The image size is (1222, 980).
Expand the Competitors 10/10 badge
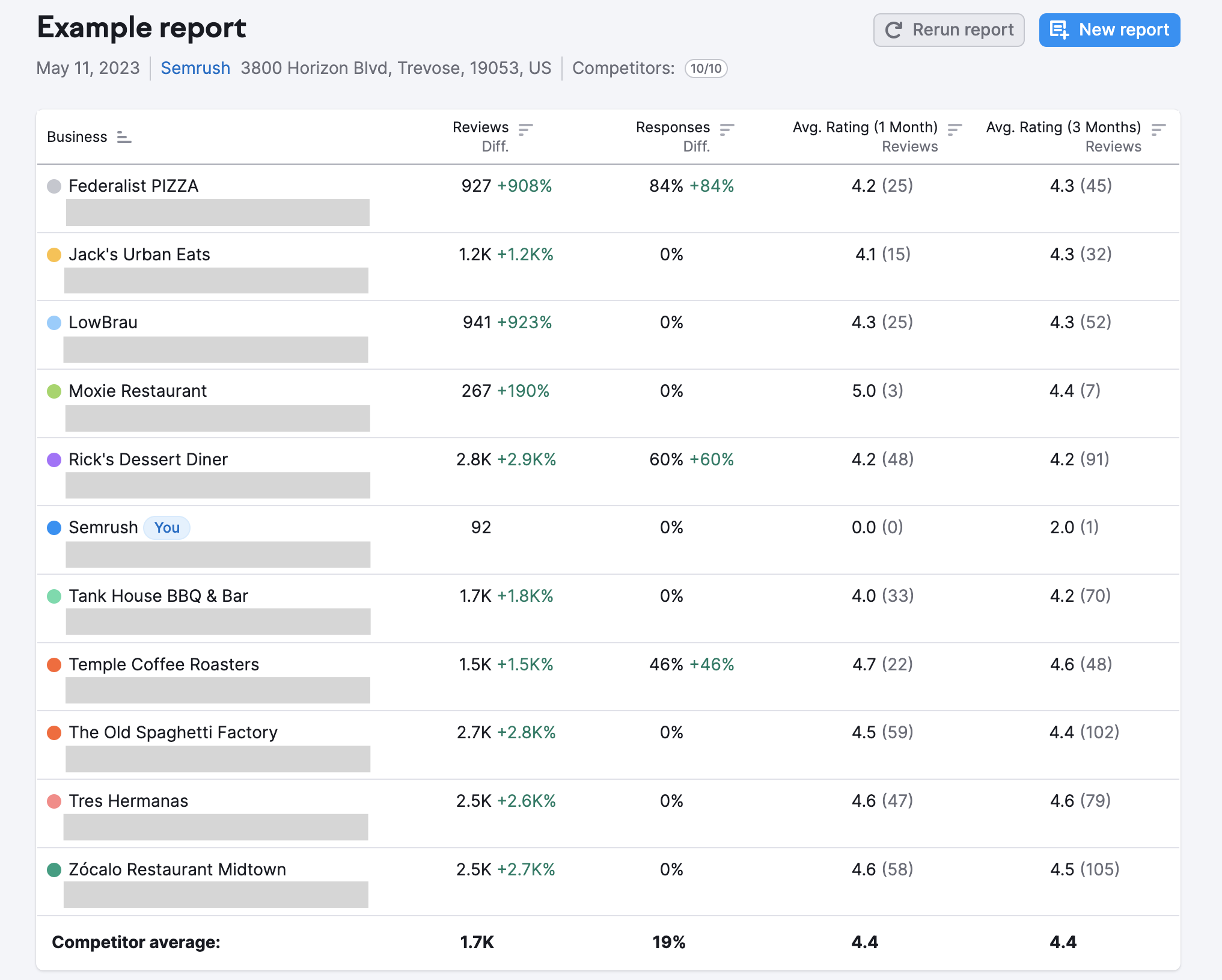[x=706, y=69]
